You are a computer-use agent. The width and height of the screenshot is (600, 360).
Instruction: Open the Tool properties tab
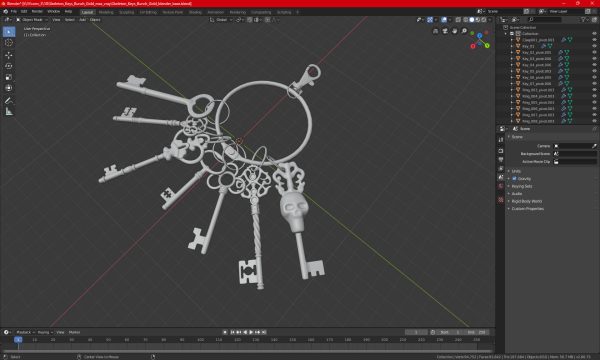[501, 140]
